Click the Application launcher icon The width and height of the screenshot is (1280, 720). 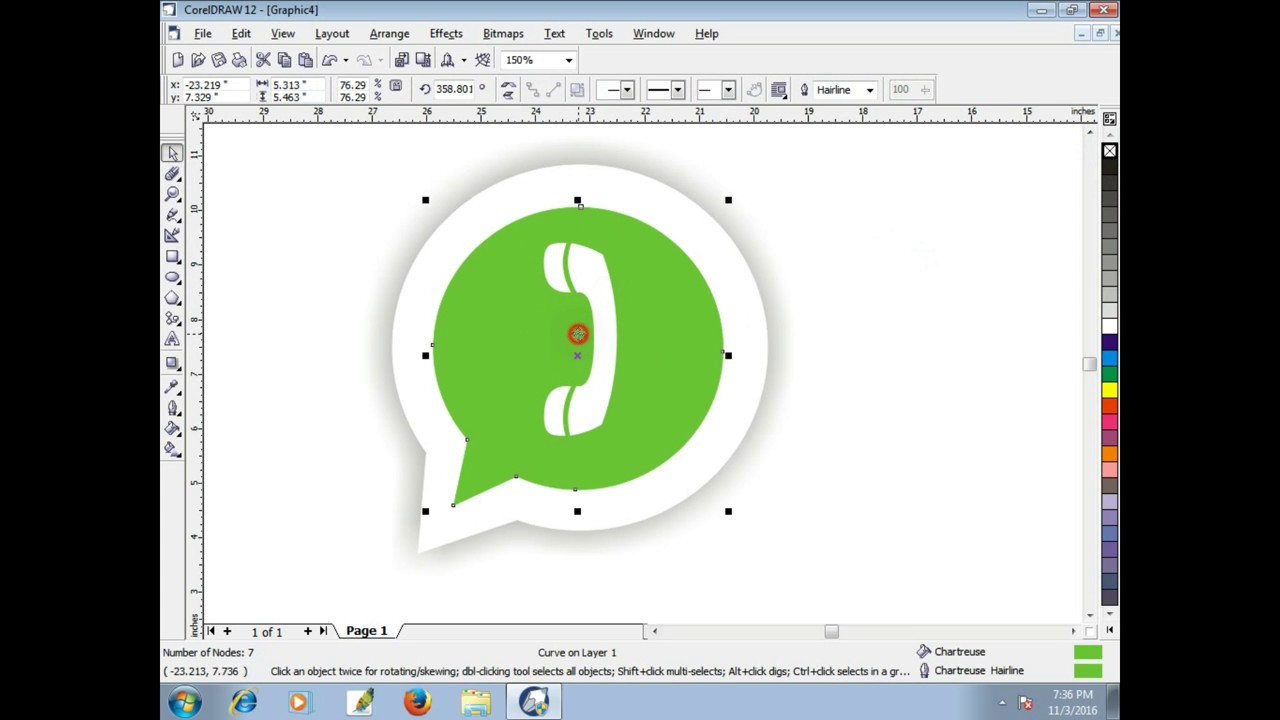point(448,60)
